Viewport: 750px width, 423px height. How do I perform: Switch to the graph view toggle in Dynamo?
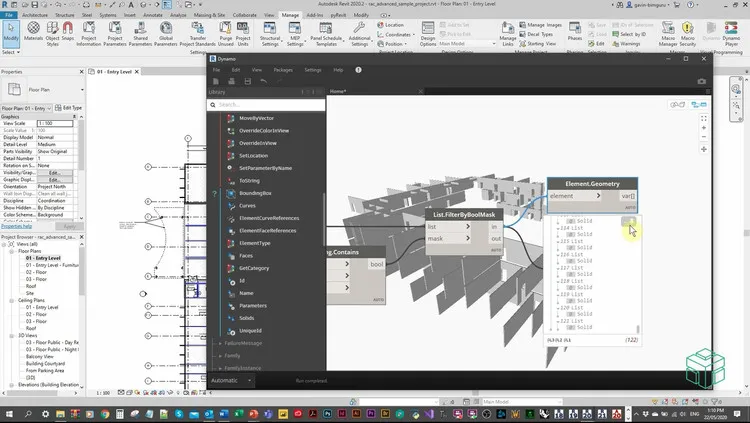pyautogui.click(x=698, y=104)
